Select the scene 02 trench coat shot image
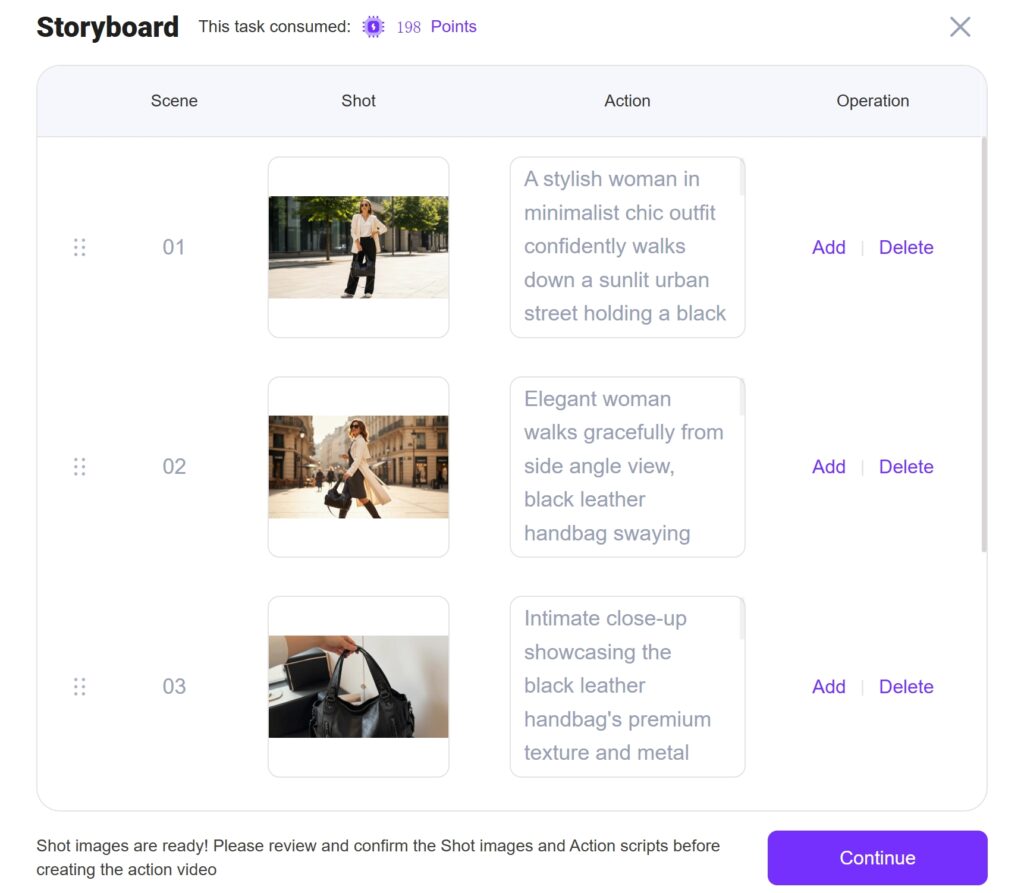This screenshot has width=1024, height=893. [x=358, y=467]
